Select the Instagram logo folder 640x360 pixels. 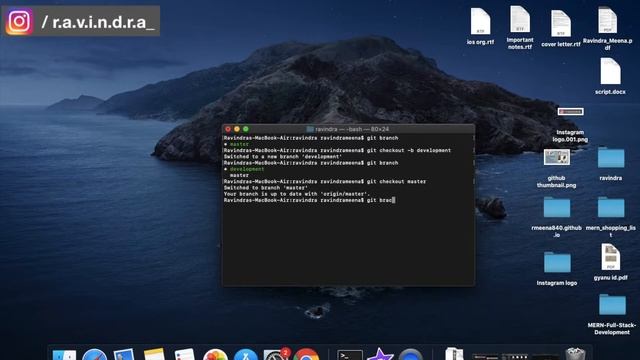pos(557,269)
